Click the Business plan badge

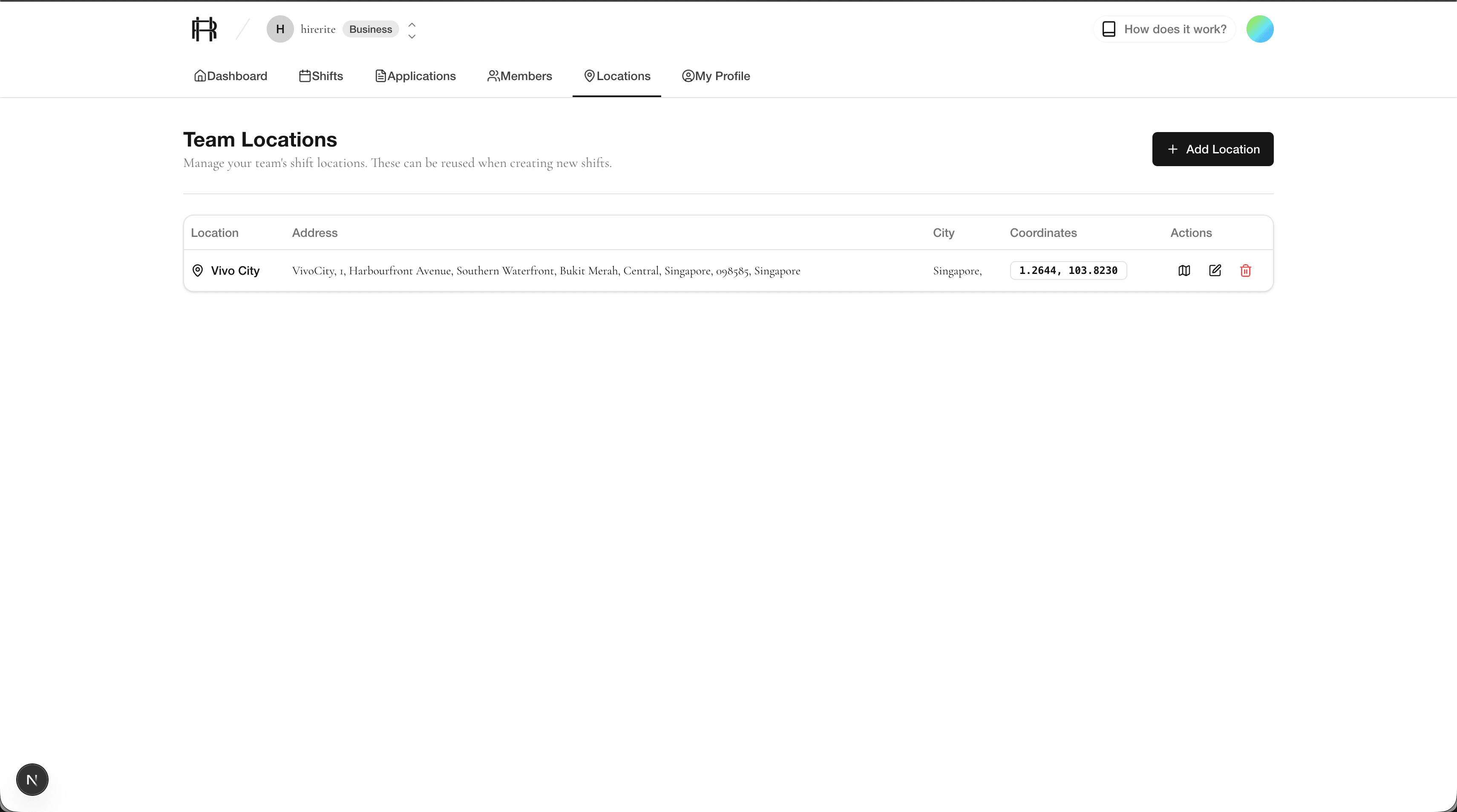[371, 29]
